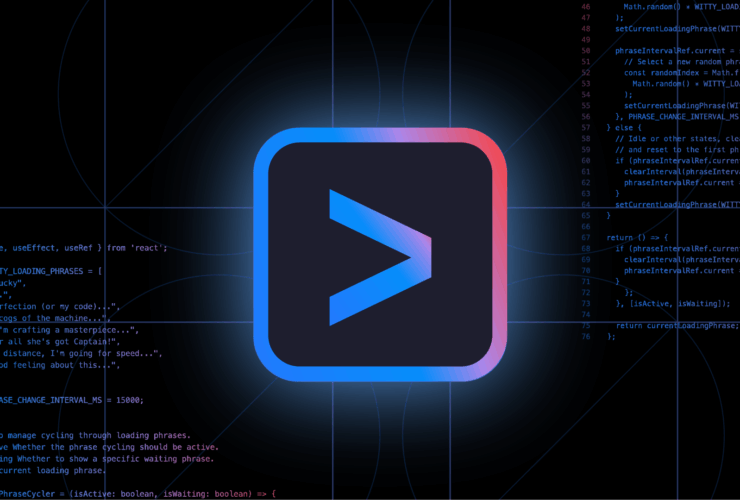
Task: Select the "from 'react';" import text
Action: click(x=137, y=248)
